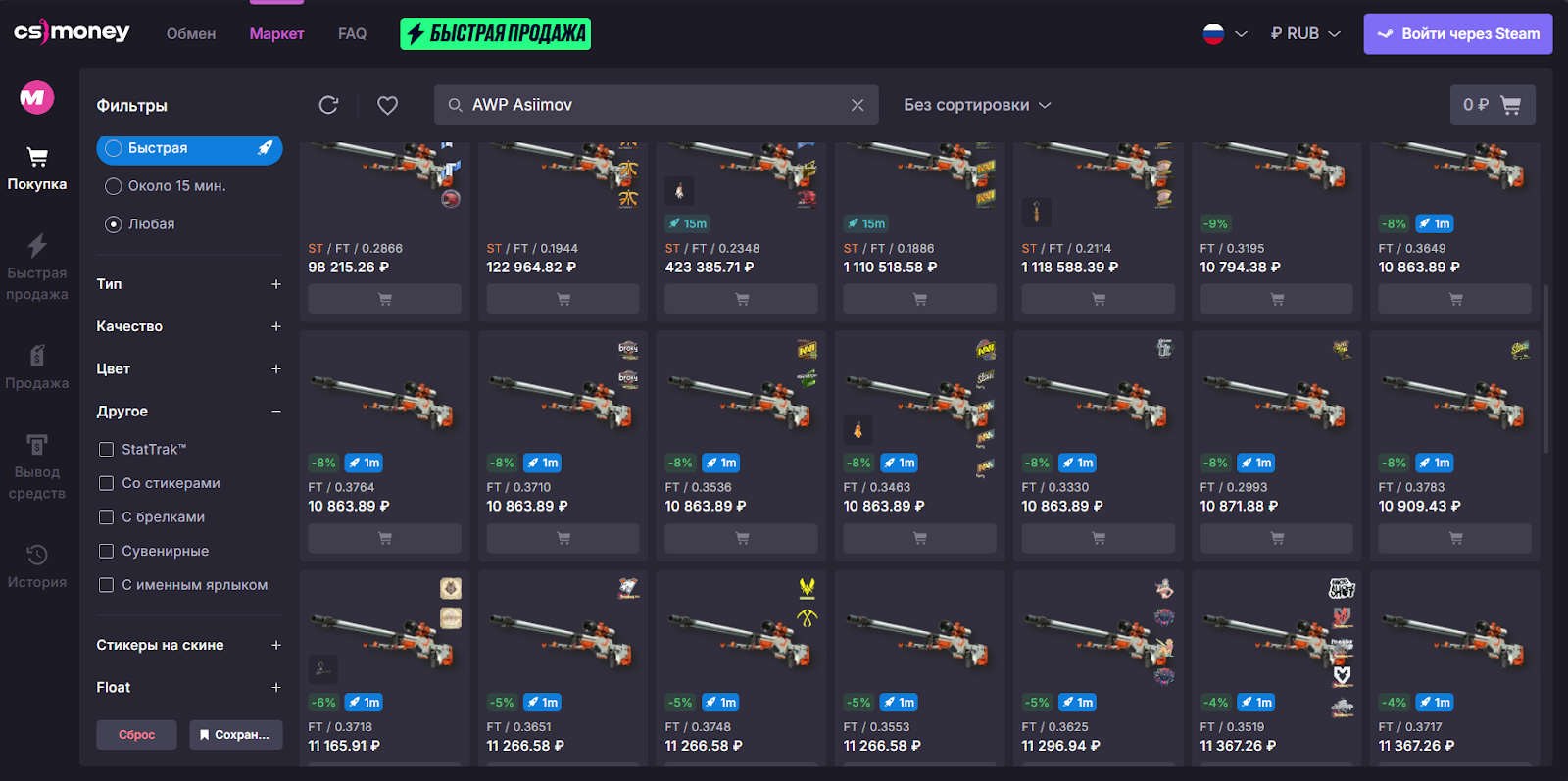This screenshot has height=781, width=1568.
Task: Open the Вывод средств sidebar item
Action: click(37, 467)
